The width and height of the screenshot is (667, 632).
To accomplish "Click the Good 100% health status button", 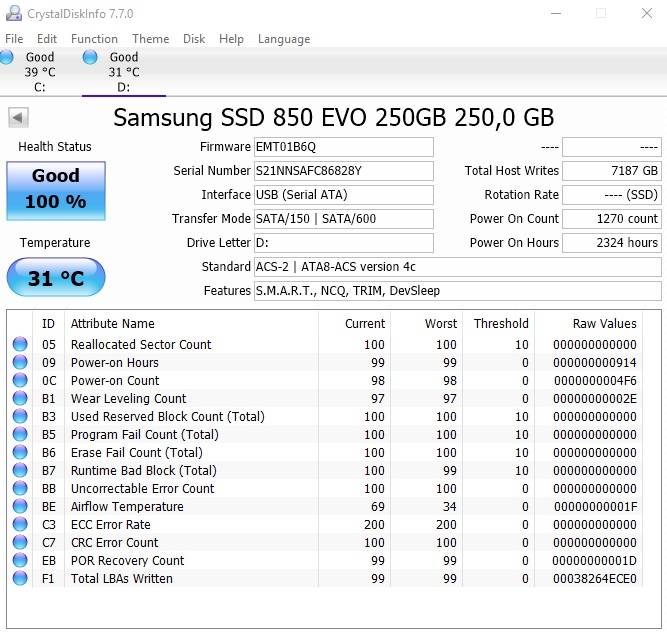I will pos(55,190).
